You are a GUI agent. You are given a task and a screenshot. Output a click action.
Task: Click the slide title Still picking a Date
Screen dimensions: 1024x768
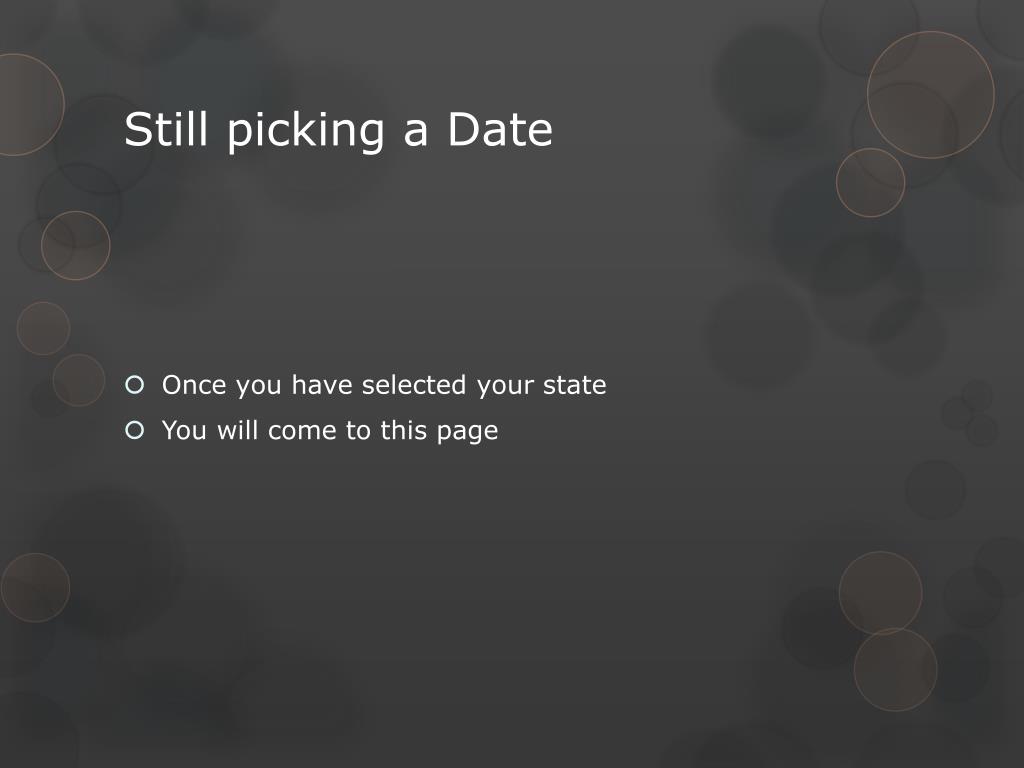(338, 129)
